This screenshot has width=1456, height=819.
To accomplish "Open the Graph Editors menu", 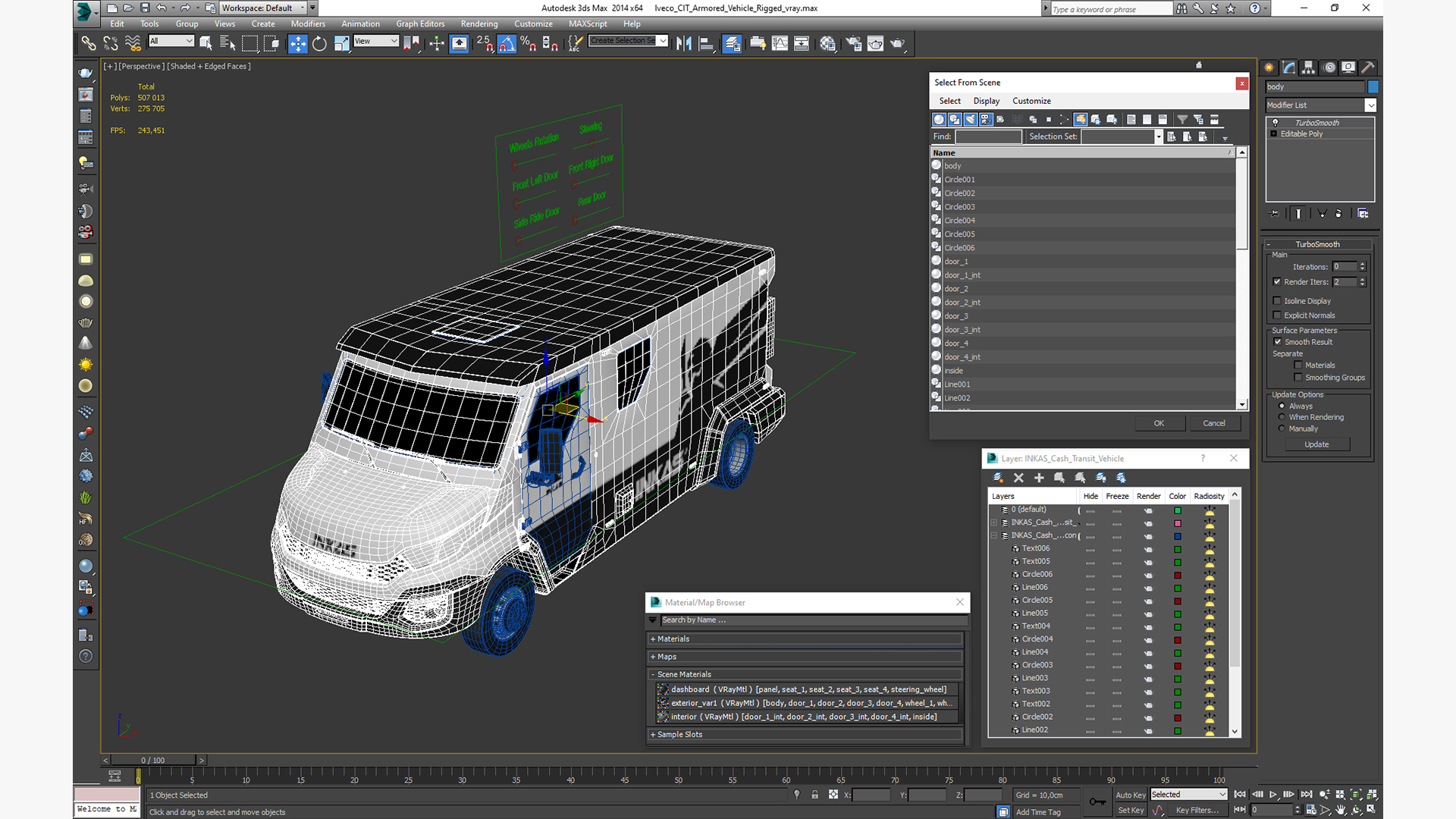I will tap(420, 24).
